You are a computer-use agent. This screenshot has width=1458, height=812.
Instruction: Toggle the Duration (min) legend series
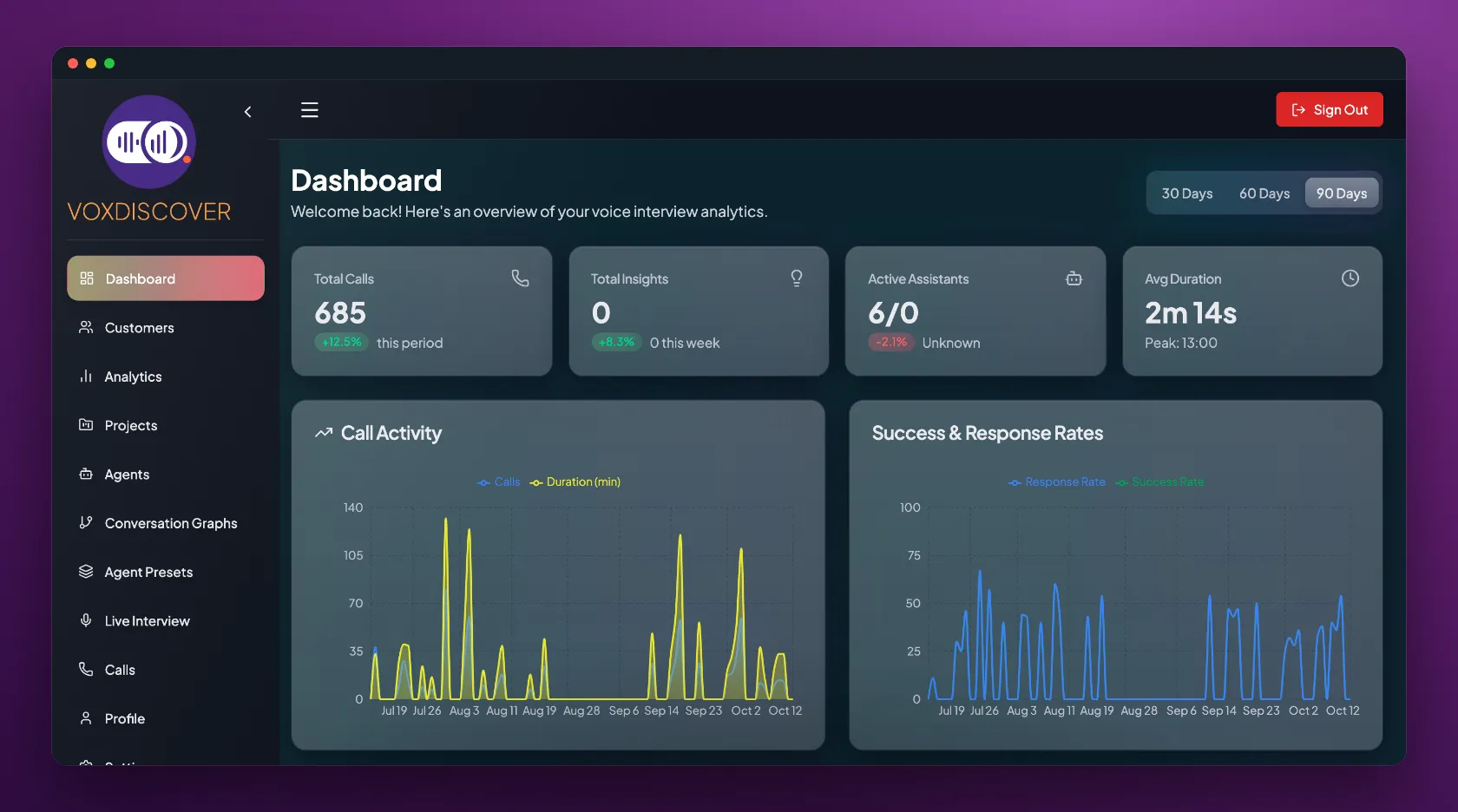575,482
